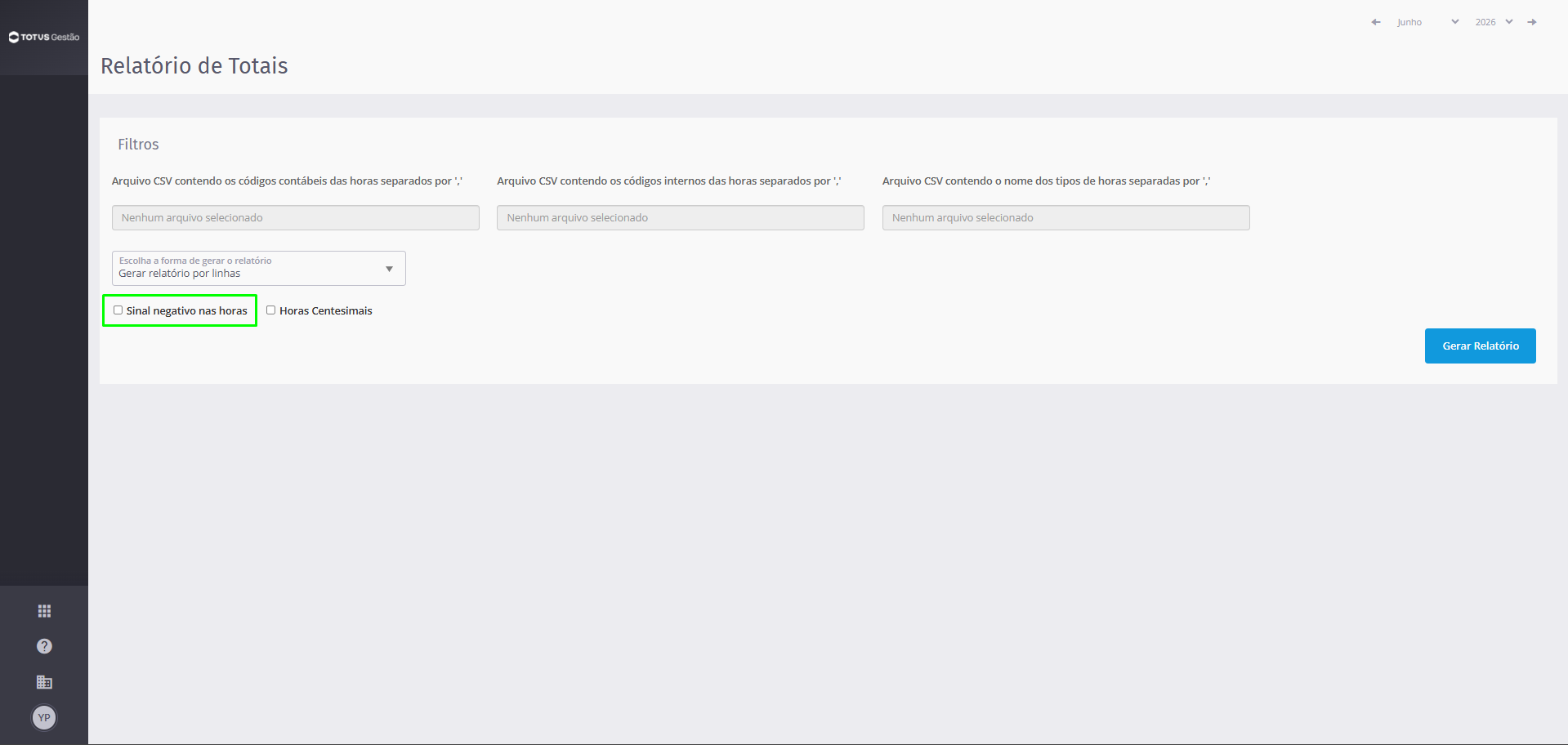The width and height of the screenshot is (1568, 745).
Task: Click the TOTVS Gestão logo
Action: pyautogui.click(x=44, y=37)
